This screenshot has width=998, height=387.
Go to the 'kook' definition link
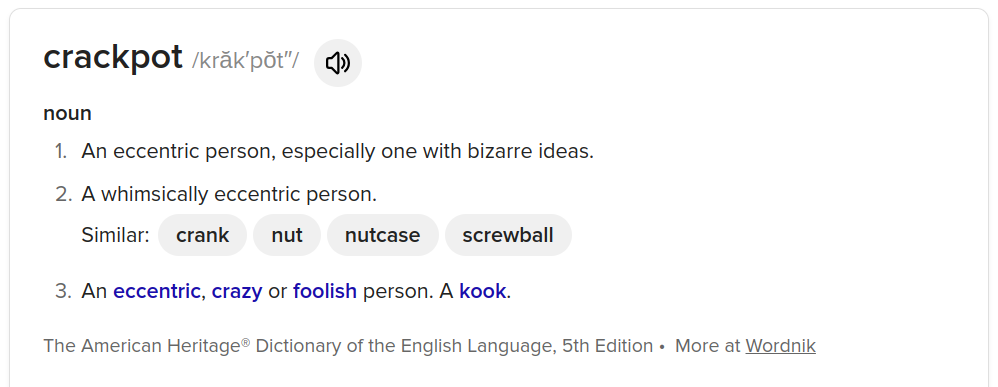(x=482, y=291)
